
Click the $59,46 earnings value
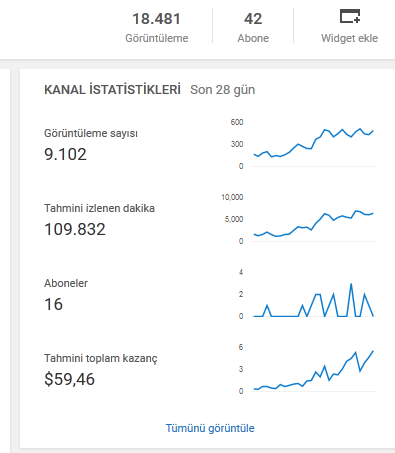tap(69, 379)
